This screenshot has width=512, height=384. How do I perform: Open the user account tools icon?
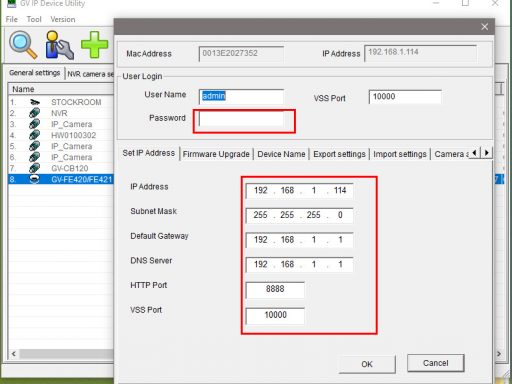pyautogui.click(x=59, y=45)
